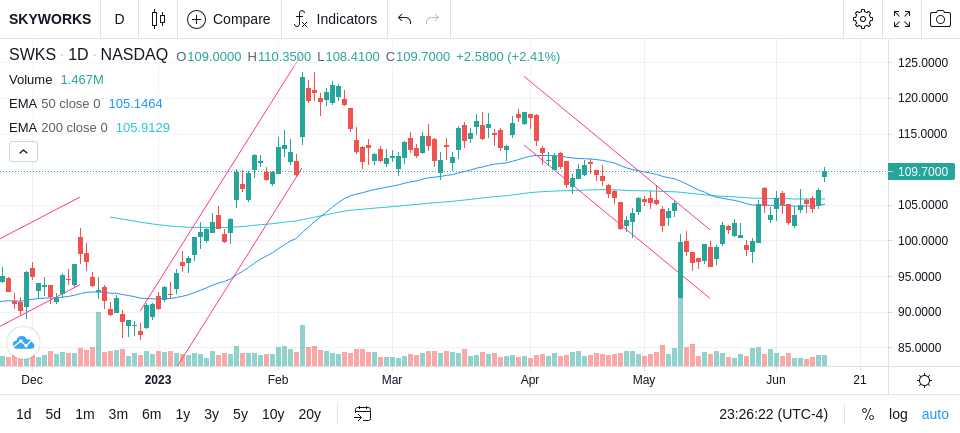This screenshot has width=960, height=433.
Task: Toggle log scale mode
Action: pyautogui.click(x=898, y=415)
